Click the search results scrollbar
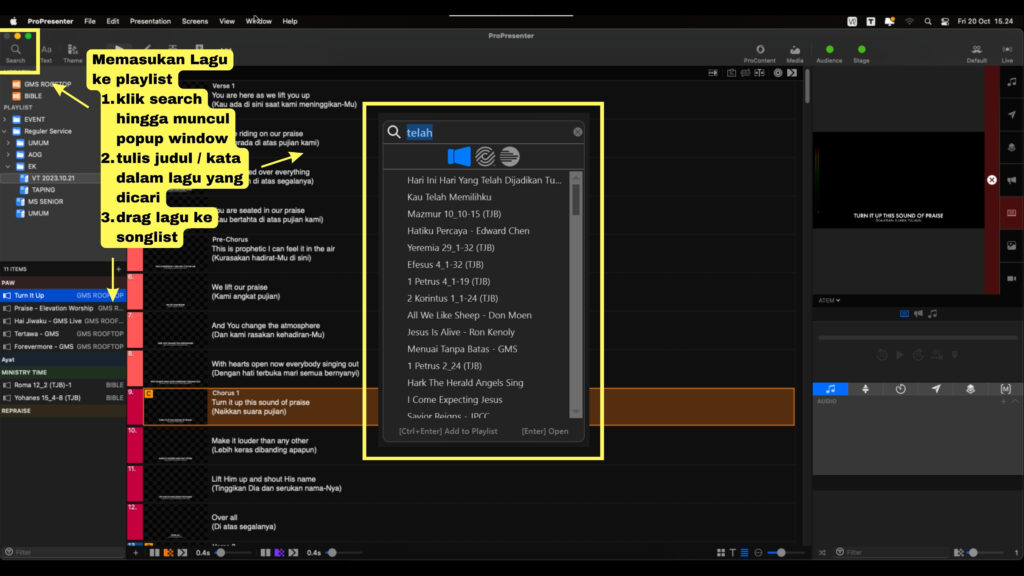1024x576 pixels. (x=575, y=294)
